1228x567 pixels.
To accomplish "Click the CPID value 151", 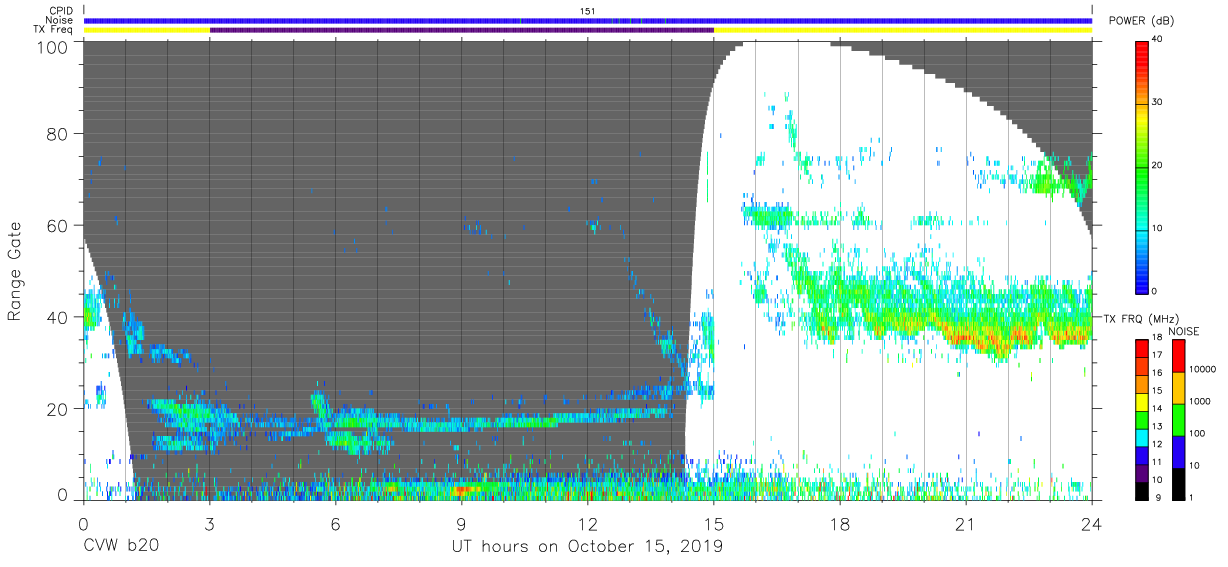I will coord(588,10).
